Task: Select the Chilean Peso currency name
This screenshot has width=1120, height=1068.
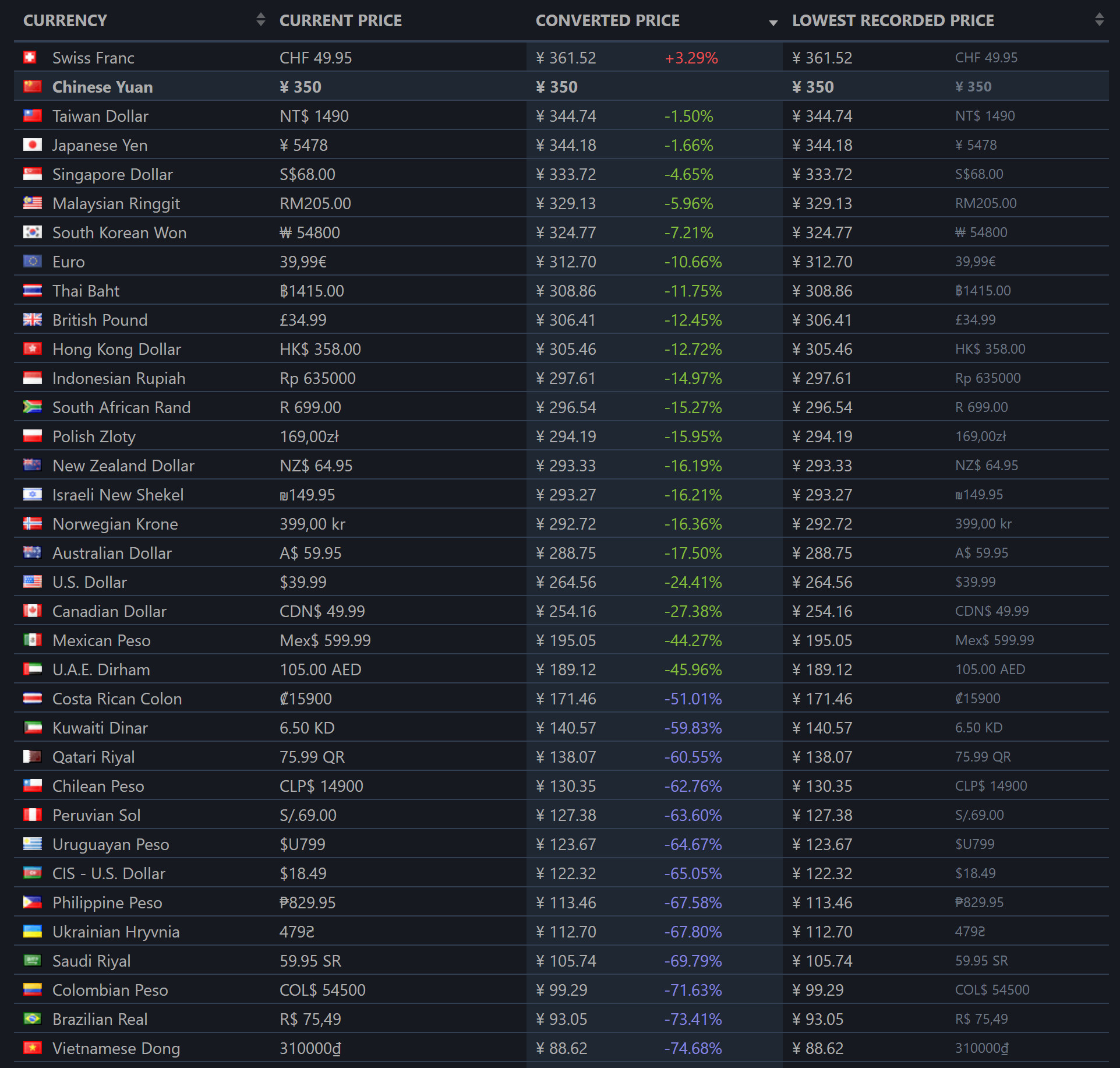Action: pos(98,786)
